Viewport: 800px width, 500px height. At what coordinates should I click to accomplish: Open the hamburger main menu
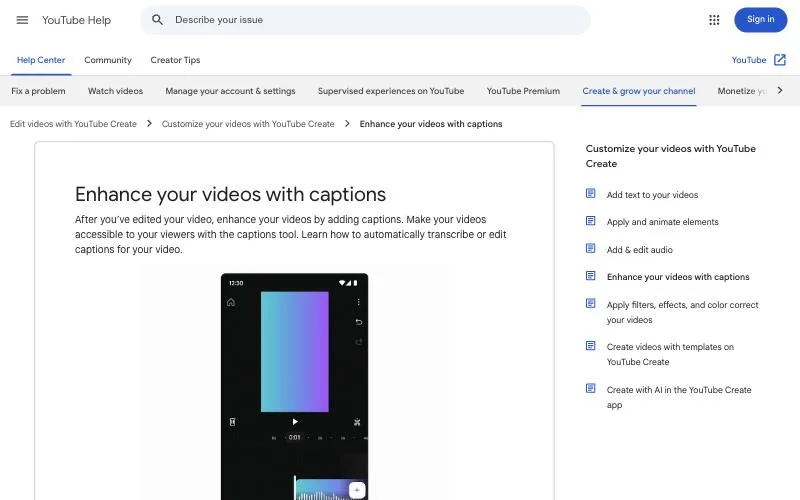coord(22,20)
